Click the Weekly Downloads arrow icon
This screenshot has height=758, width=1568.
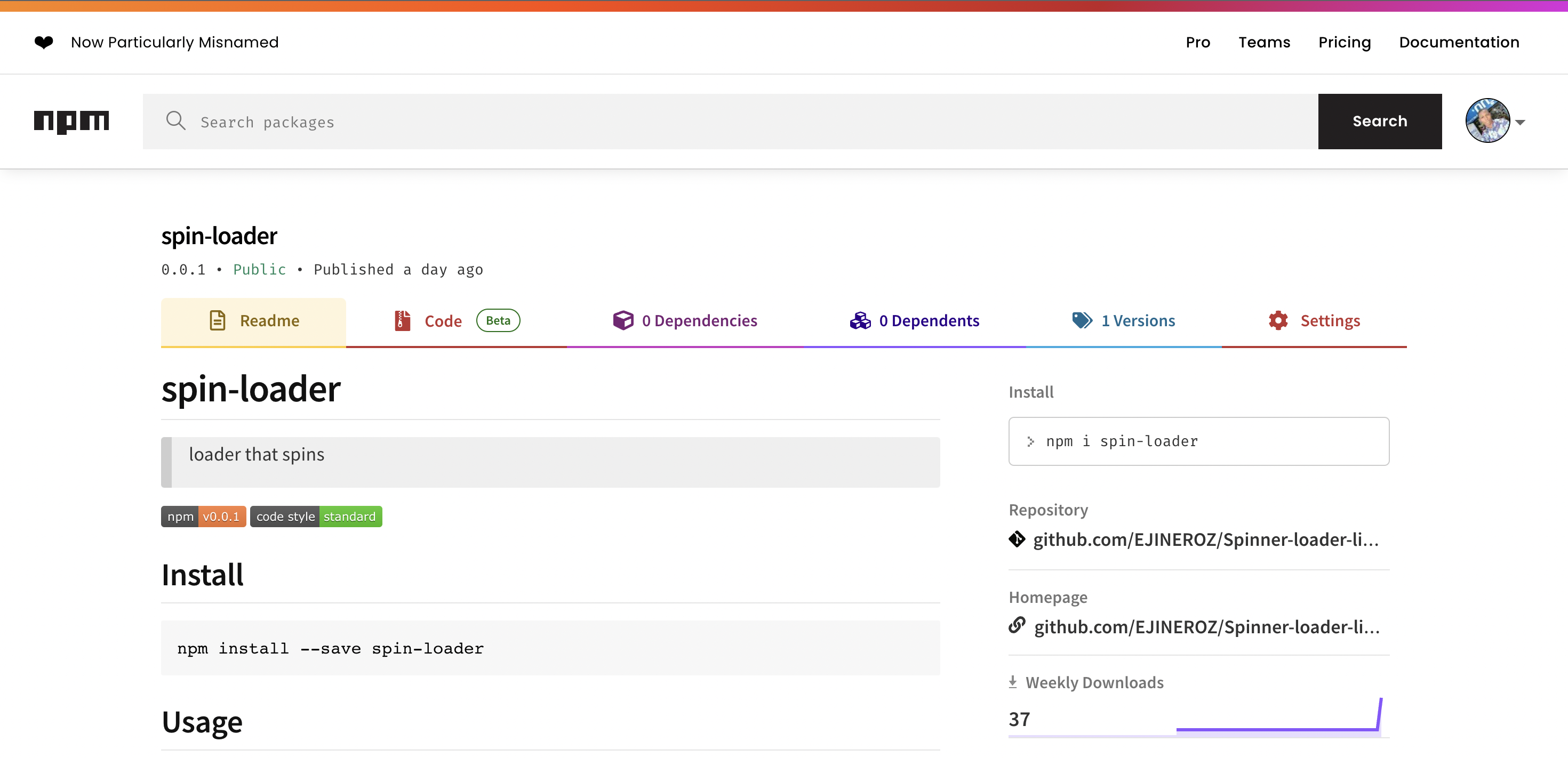click(x=1013, y=682)
